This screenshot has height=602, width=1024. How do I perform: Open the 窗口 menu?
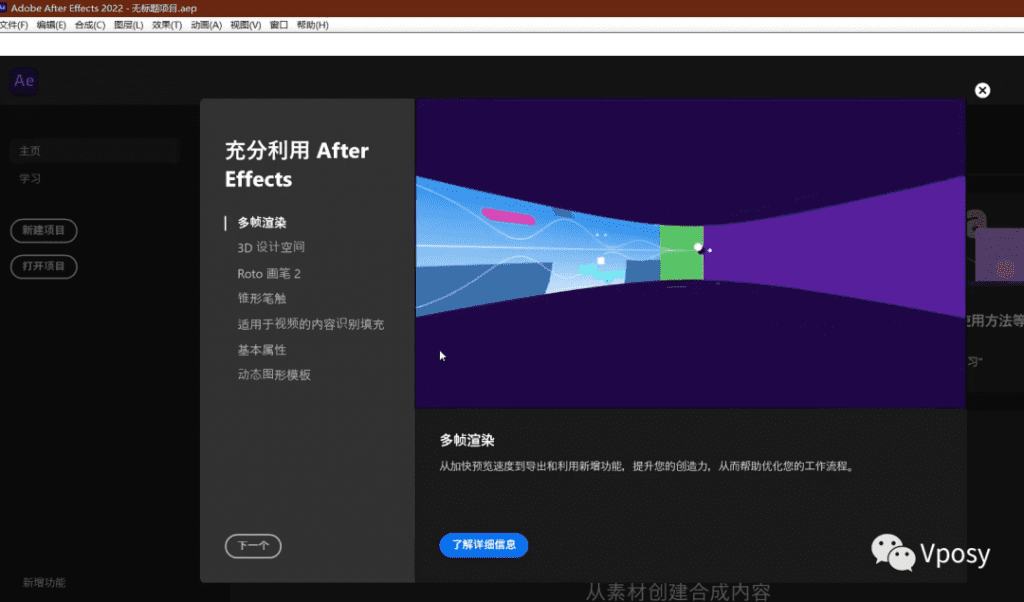[x=279, y=25]
